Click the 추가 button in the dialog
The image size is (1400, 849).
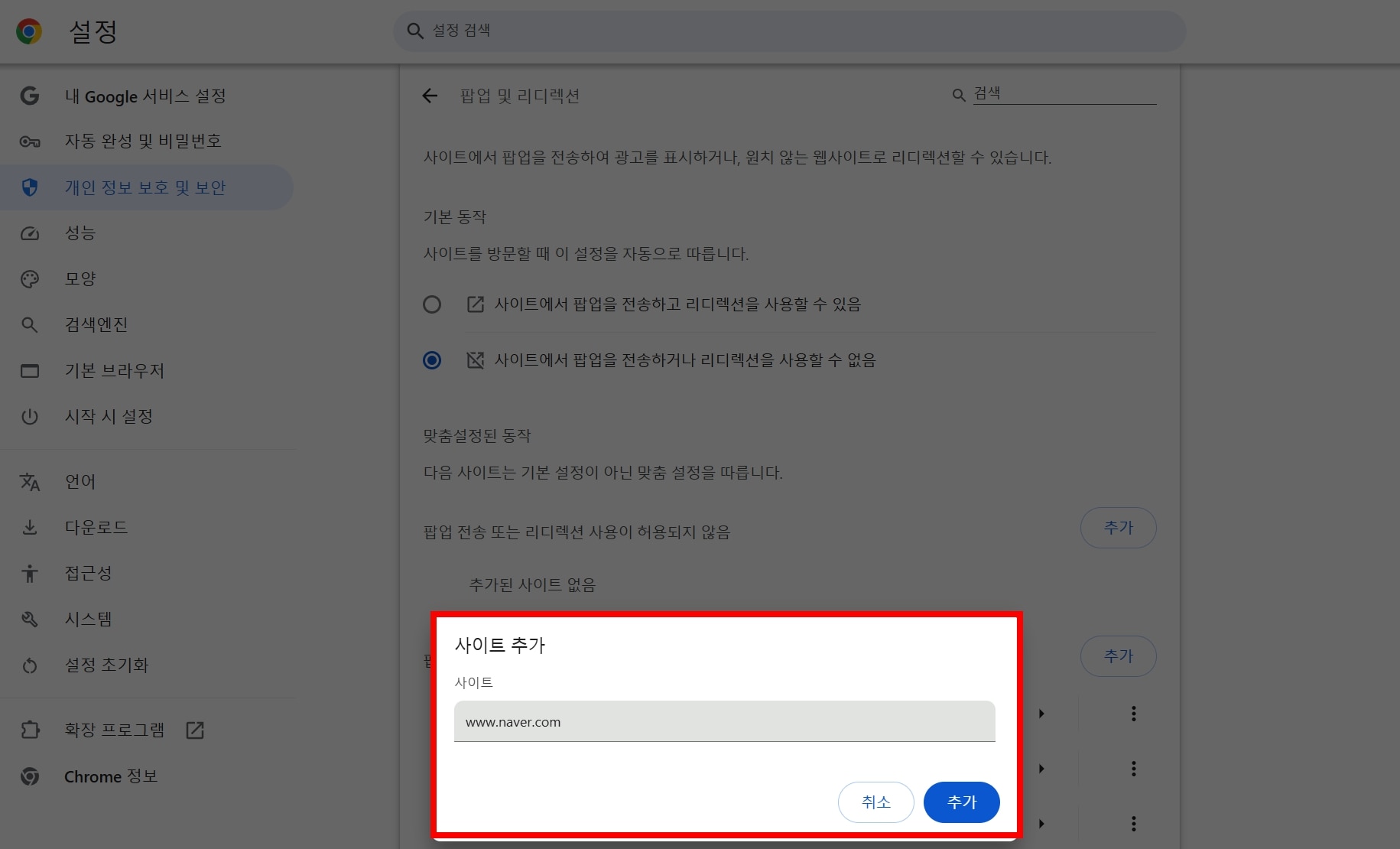[961, 802]
